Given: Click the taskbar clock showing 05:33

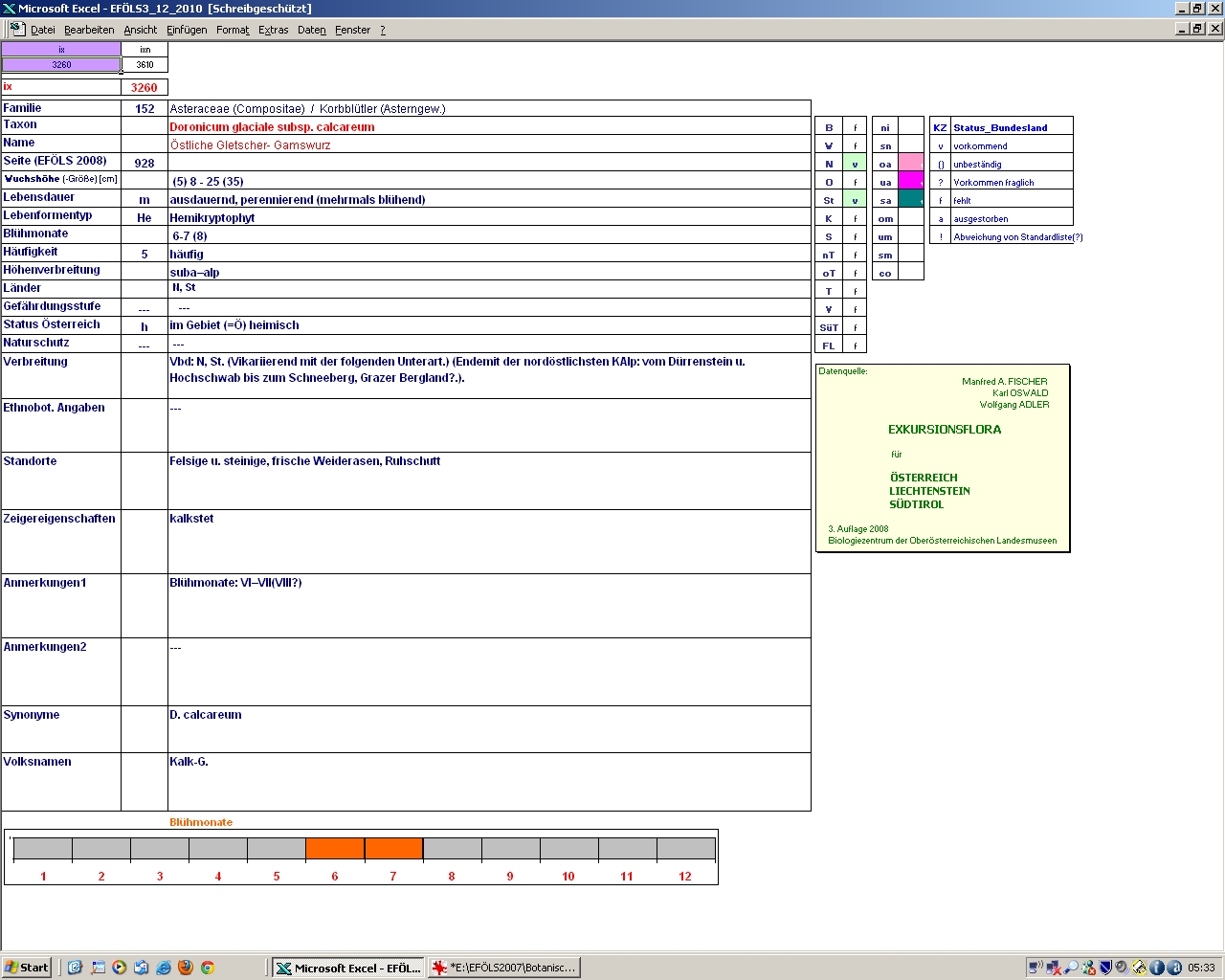Looking at the screenshot, I should (x=1201, y=968).
